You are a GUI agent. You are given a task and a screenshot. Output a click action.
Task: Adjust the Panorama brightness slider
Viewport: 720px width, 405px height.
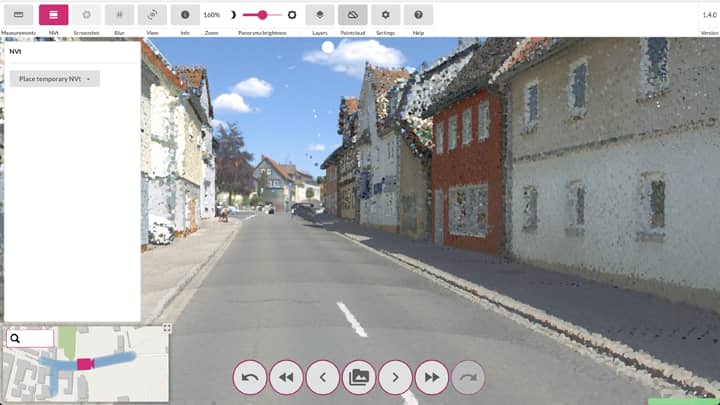point(262,15)
